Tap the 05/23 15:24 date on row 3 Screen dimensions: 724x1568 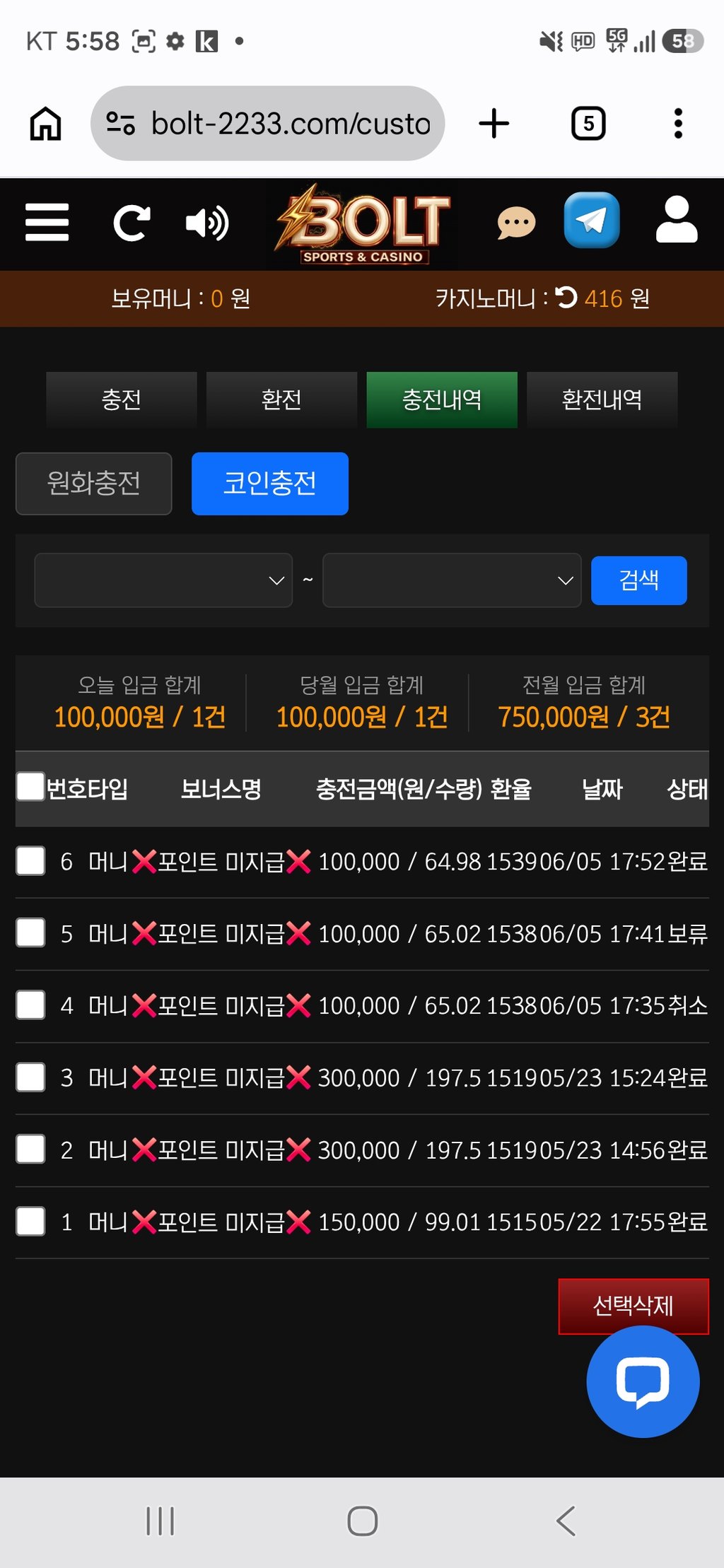603,1078
